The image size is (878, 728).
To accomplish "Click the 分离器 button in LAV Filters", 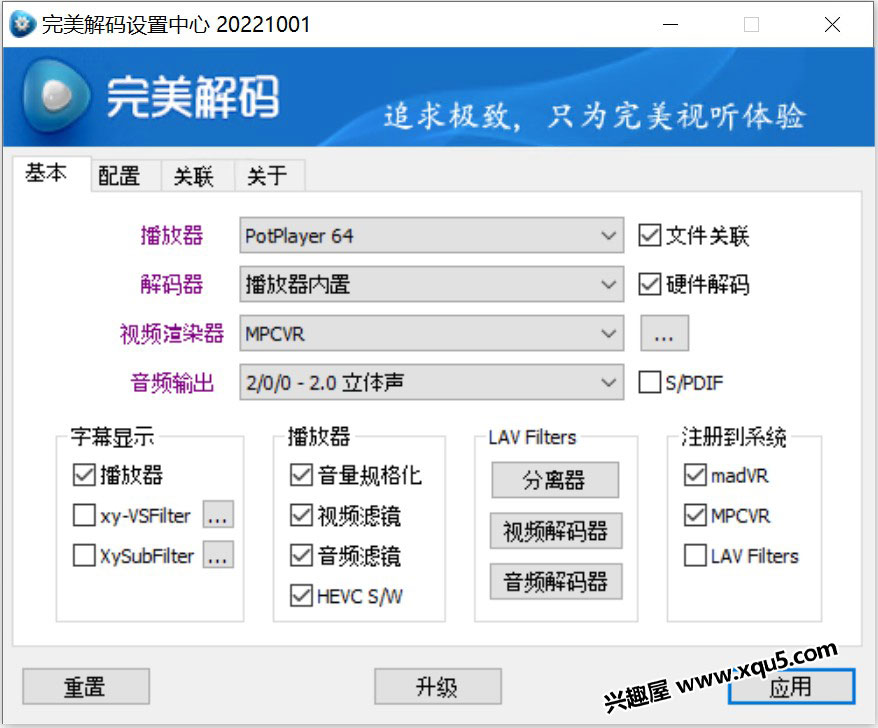I will tap(555, 480).
